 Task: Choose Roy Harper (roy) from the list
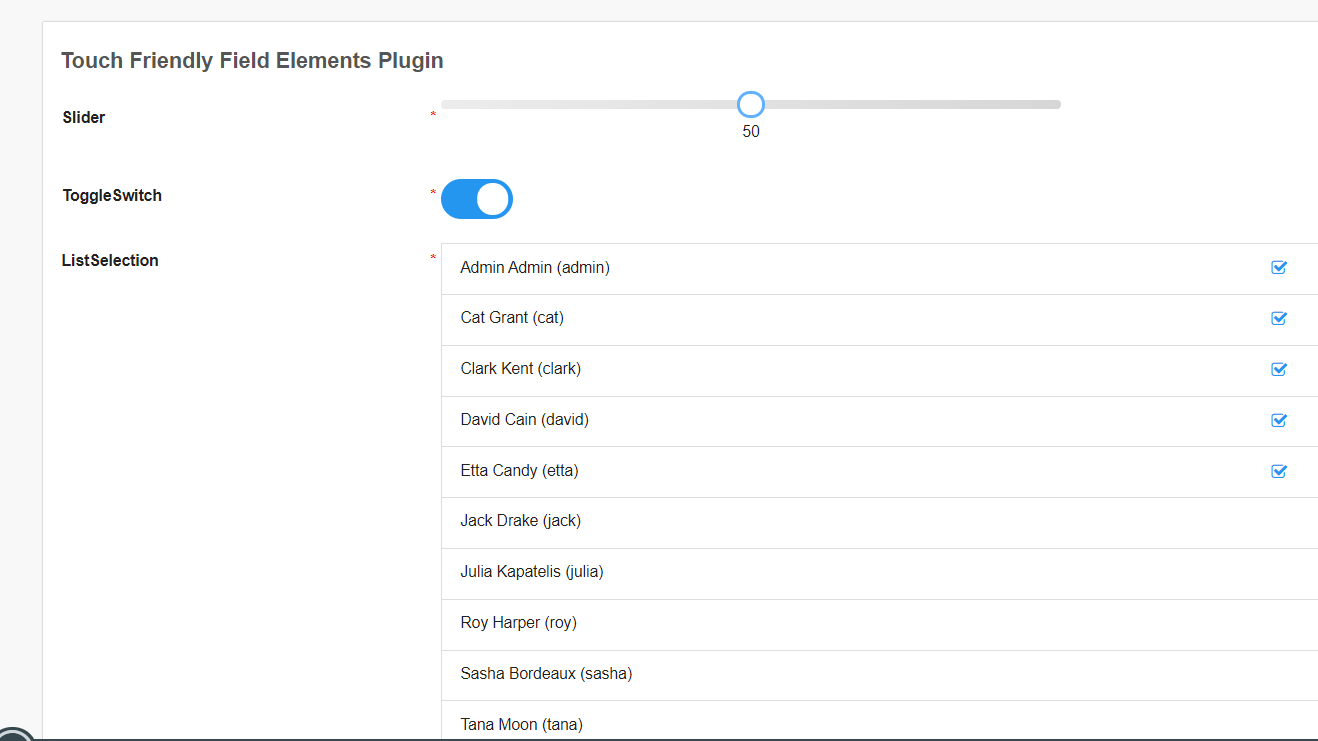click(x=518, y=623)
